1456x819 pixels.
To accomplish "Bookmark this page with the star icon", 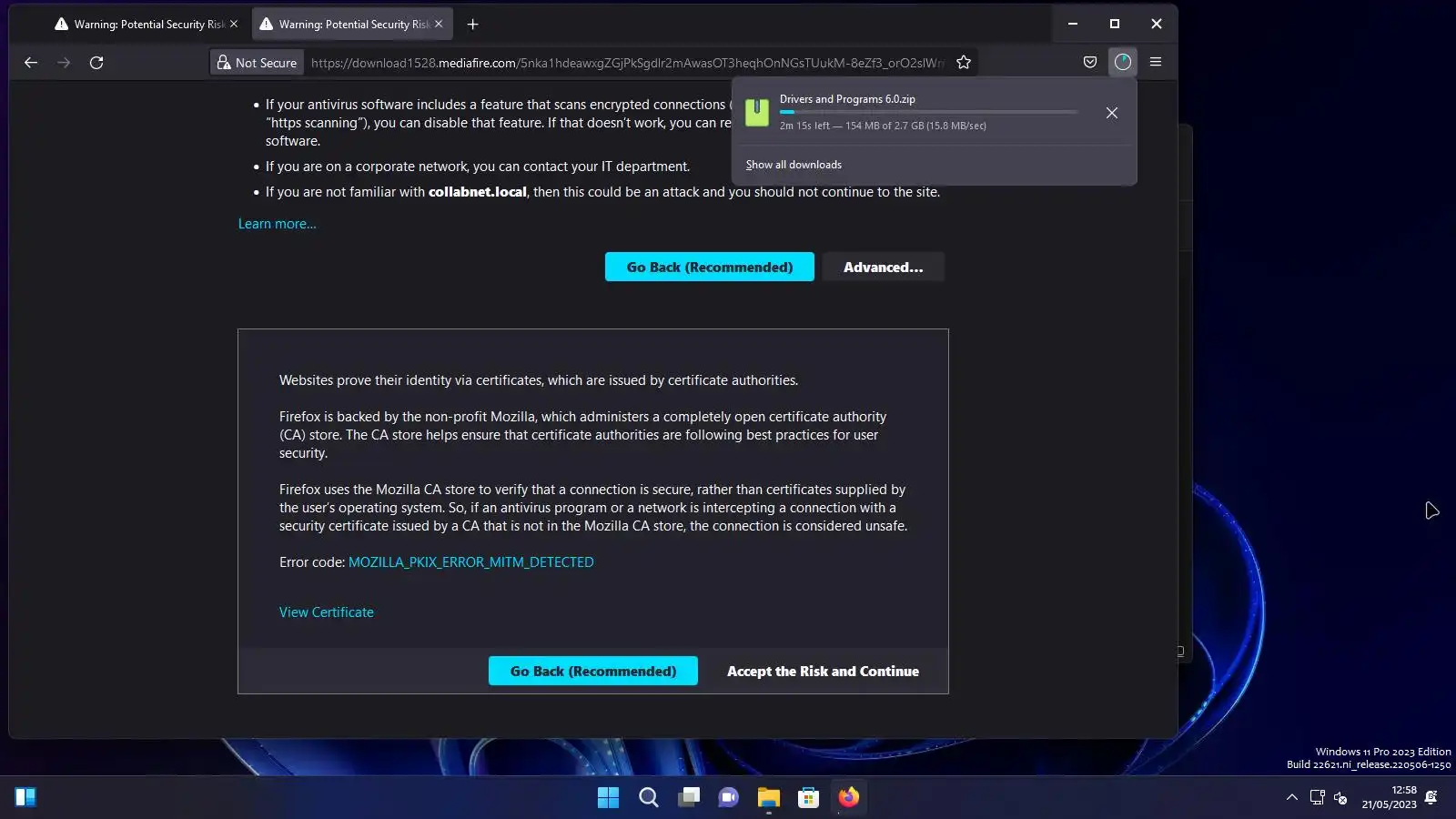I will (x=964, y=63).
